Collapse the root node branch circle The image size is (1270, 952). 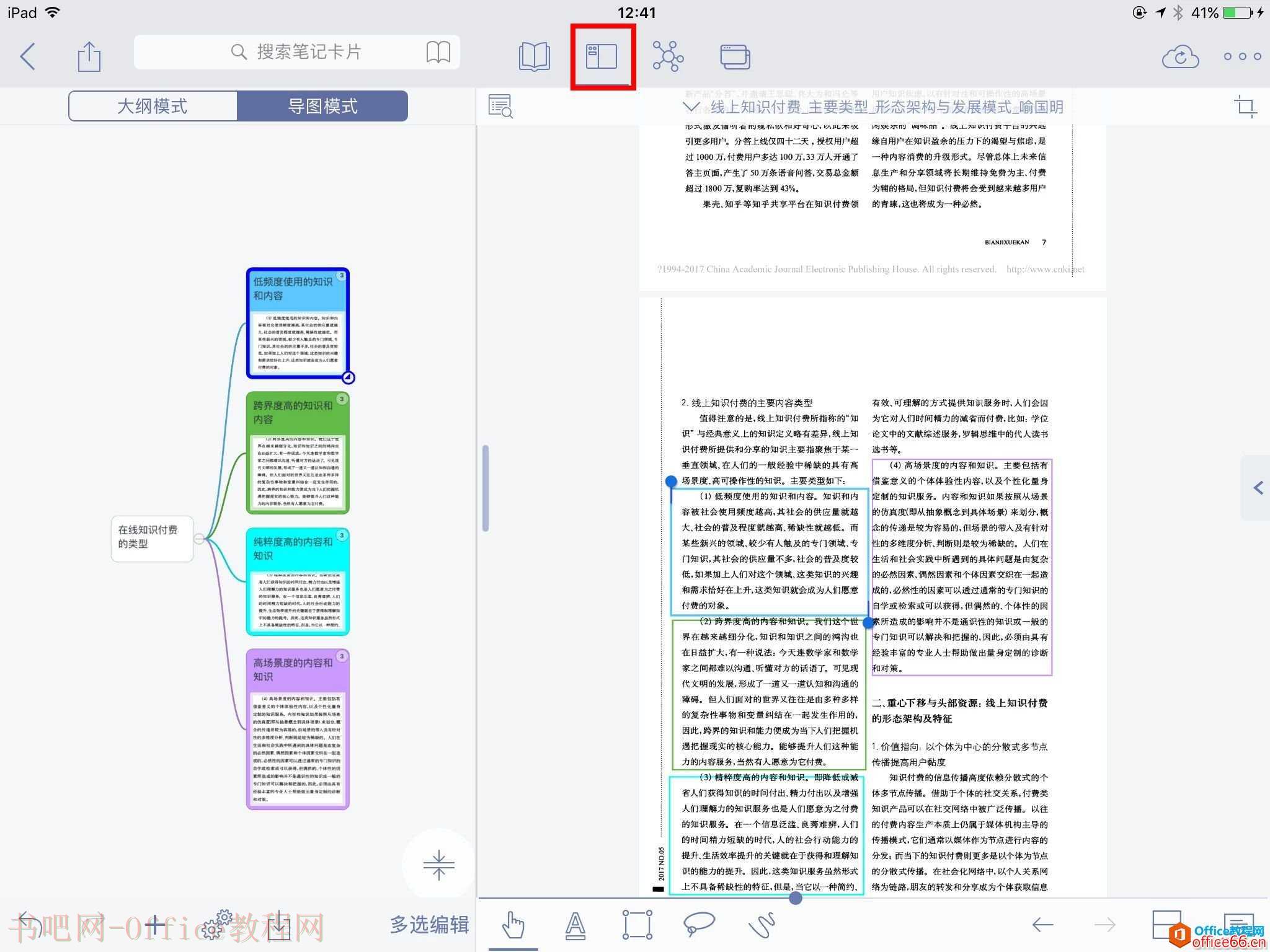click(199, 539)
